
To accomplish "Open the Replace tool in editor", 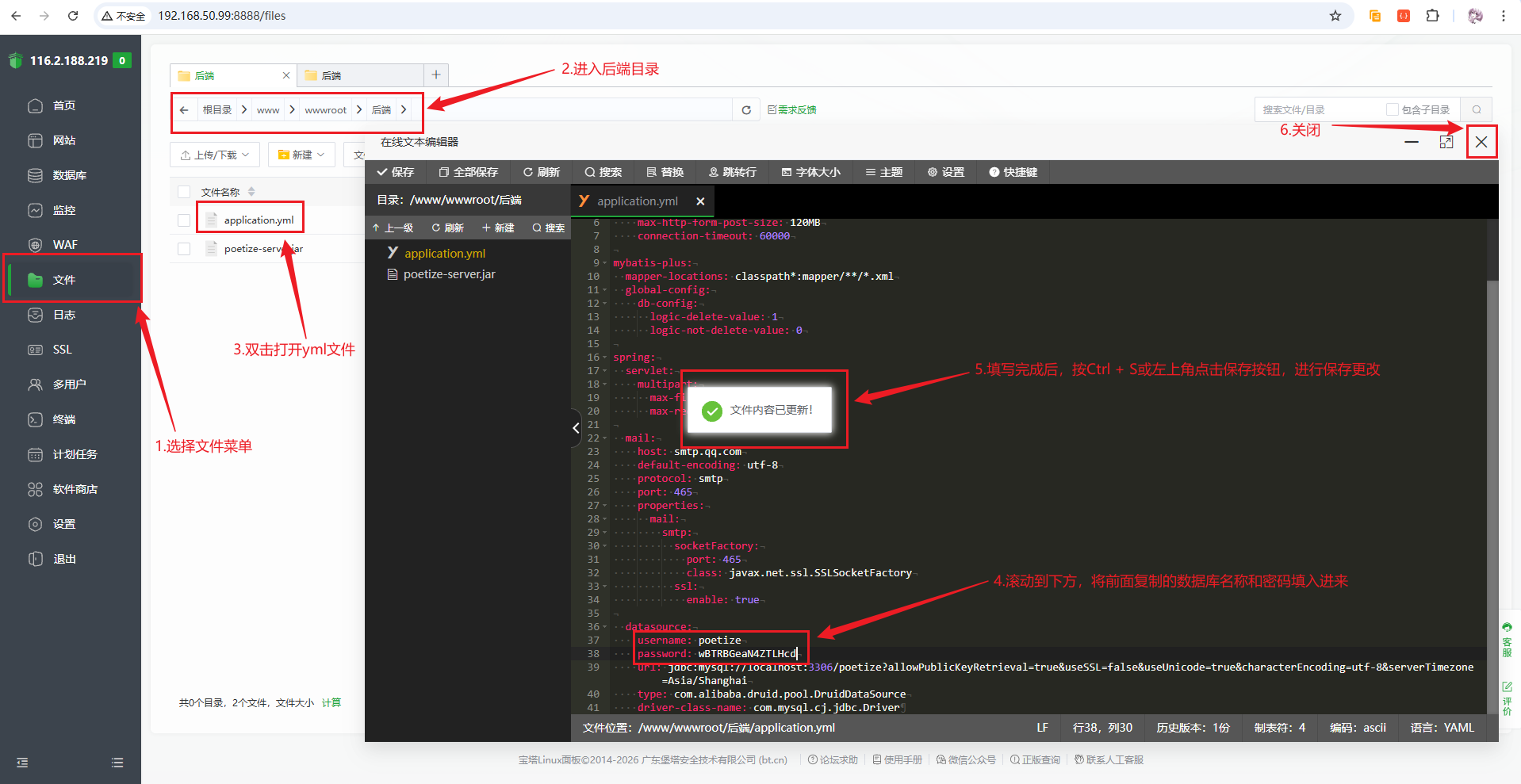I will point(665,172).
